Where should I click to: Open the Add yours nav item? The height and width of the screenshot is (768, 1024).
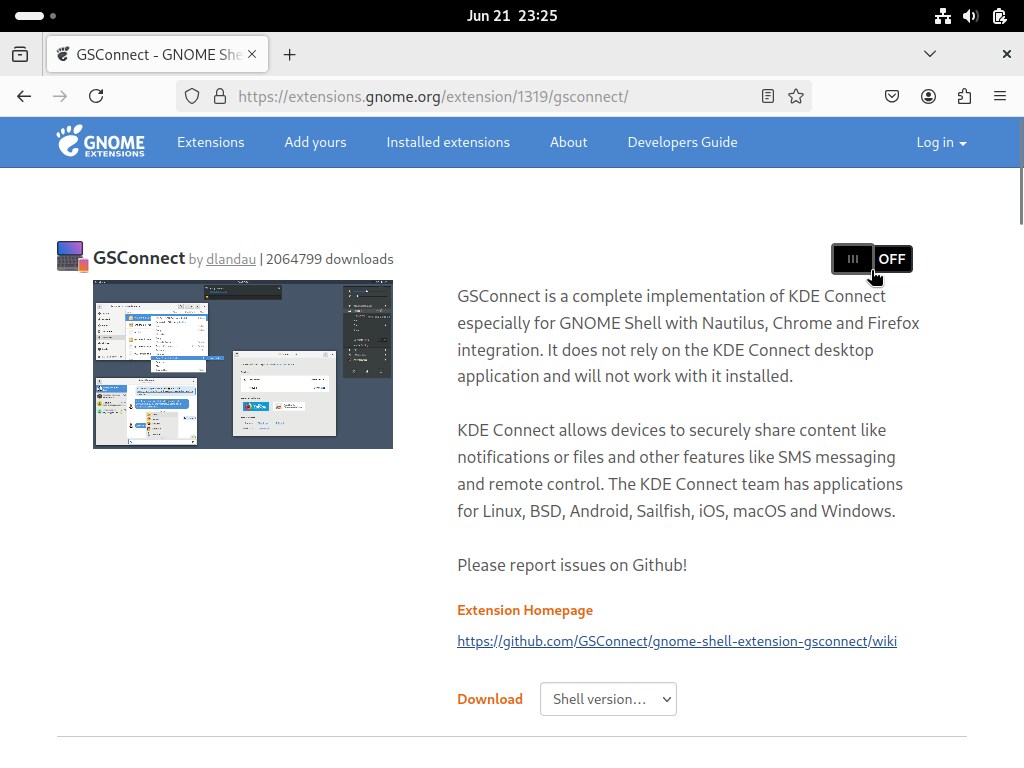point(315,142)
